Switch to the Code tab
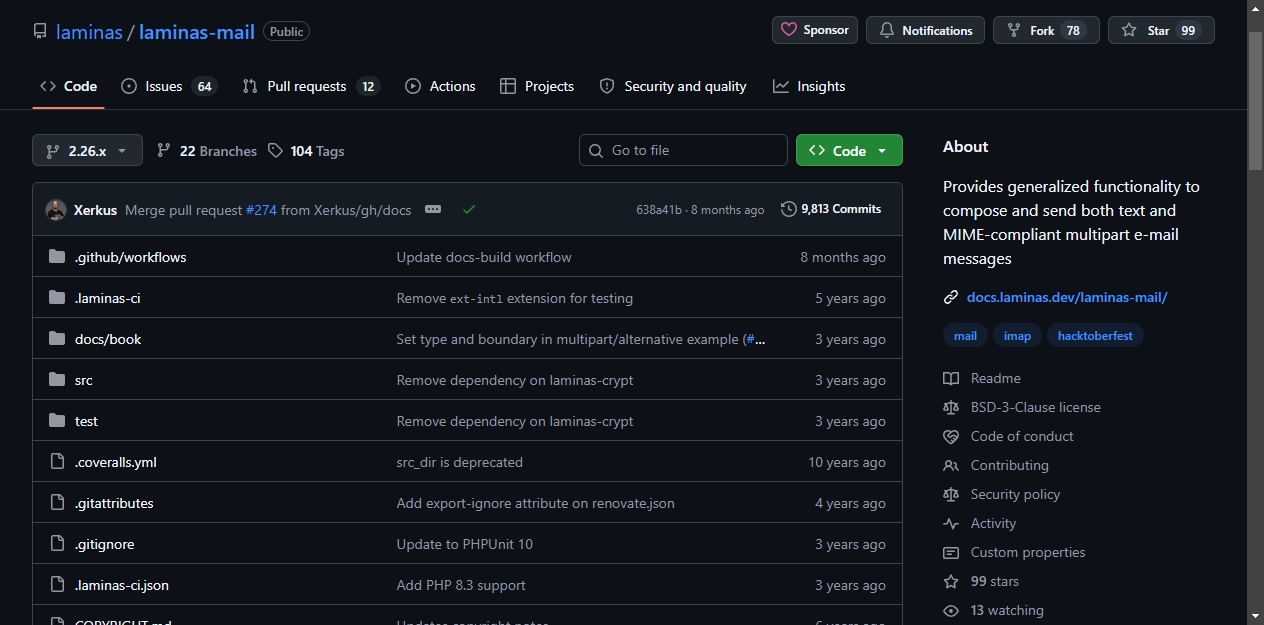Screen dimensions: 1264x625 coord(68,86)
